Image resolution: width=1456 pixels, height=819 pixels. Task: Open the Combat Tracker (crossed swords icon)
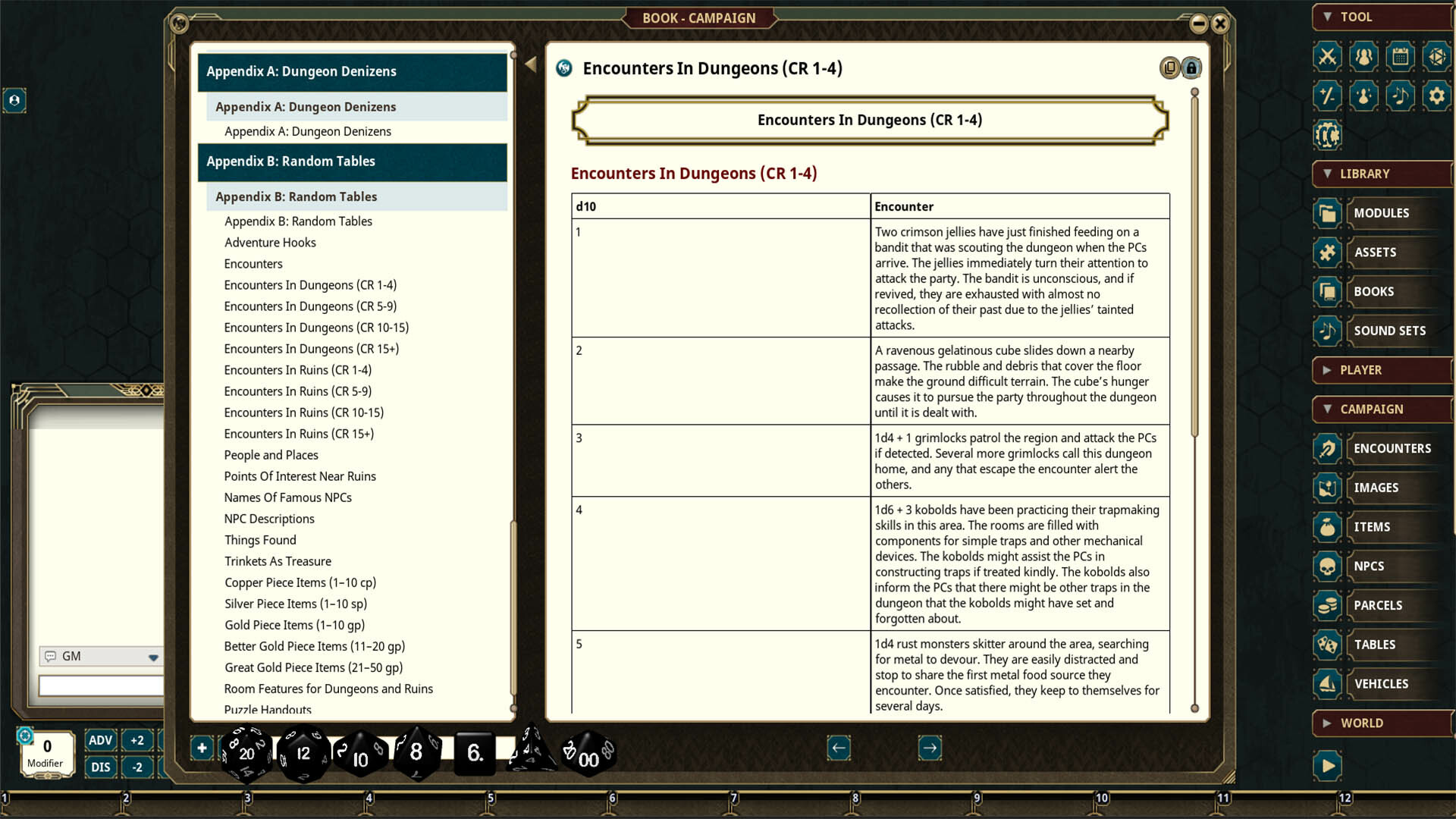(1326, 57)
